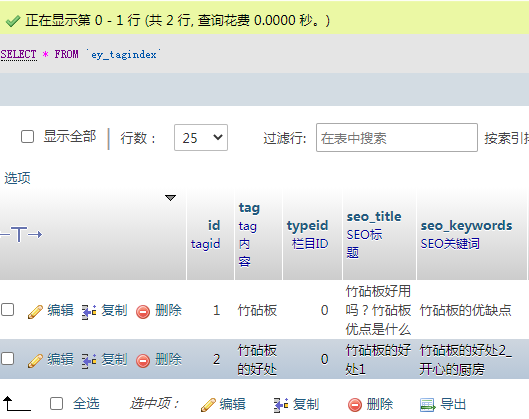Click the red delete icon for row 1
The width and height of the screenshot is (529, 419).
point(143,311)
